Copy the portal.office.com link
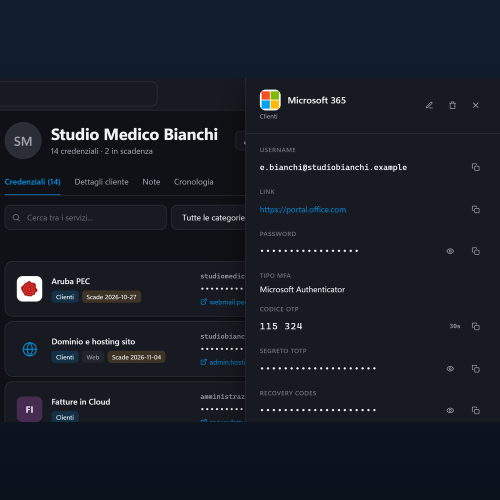The image size is (500, 500). (x=476, y=209)
